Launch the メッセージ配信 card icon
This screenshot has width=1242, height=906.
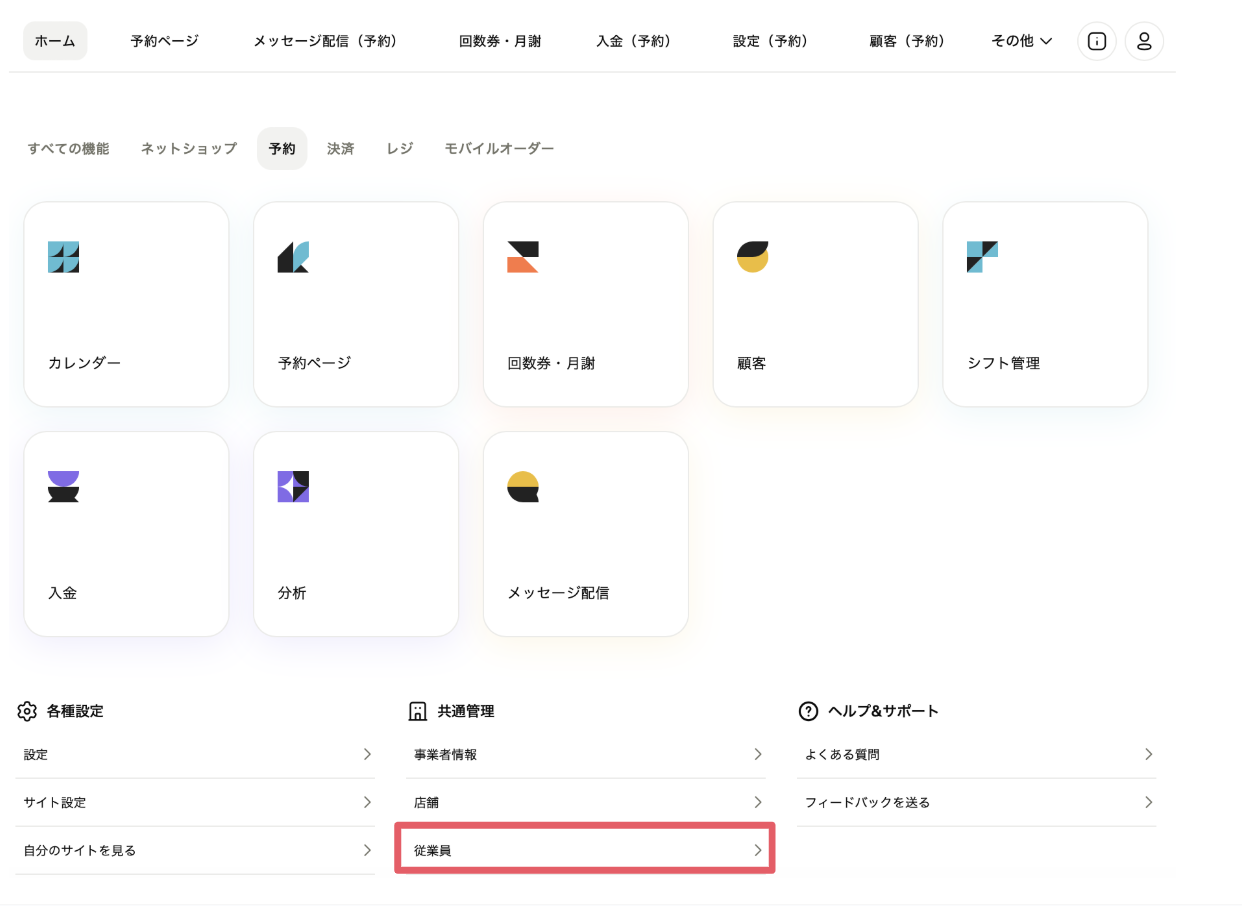[x=523, y=487]
